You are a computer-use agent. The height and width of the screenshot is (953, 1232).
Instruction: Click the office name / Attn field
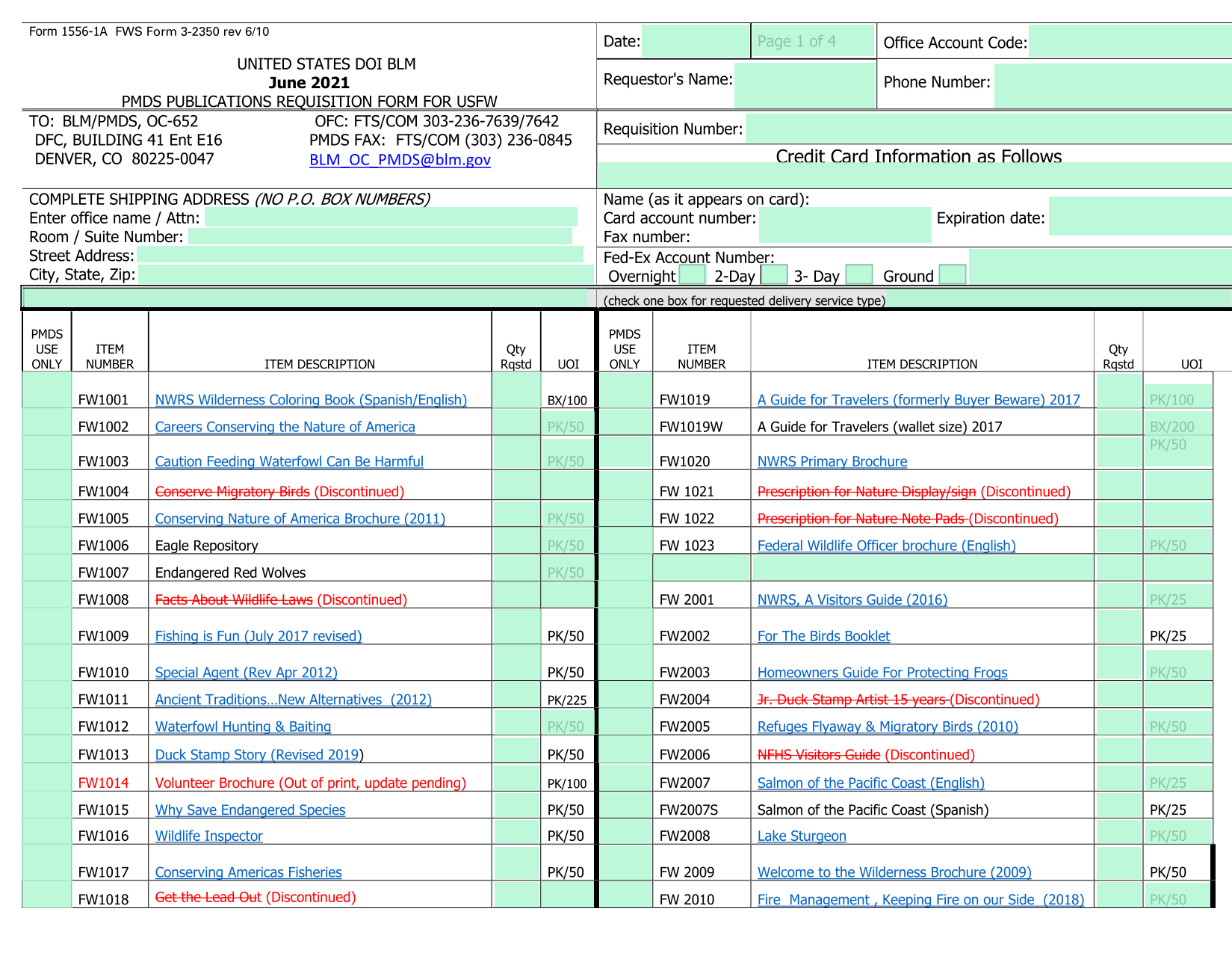(391, 218)
